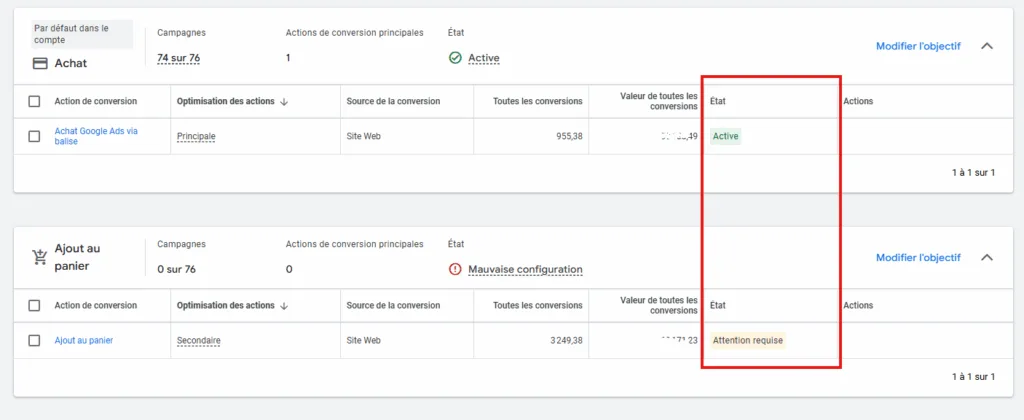The width and height of the screenshot is (1024, 420).
Task: Tick the select-all checkbox in Achat table header
Action: point(35,101)
